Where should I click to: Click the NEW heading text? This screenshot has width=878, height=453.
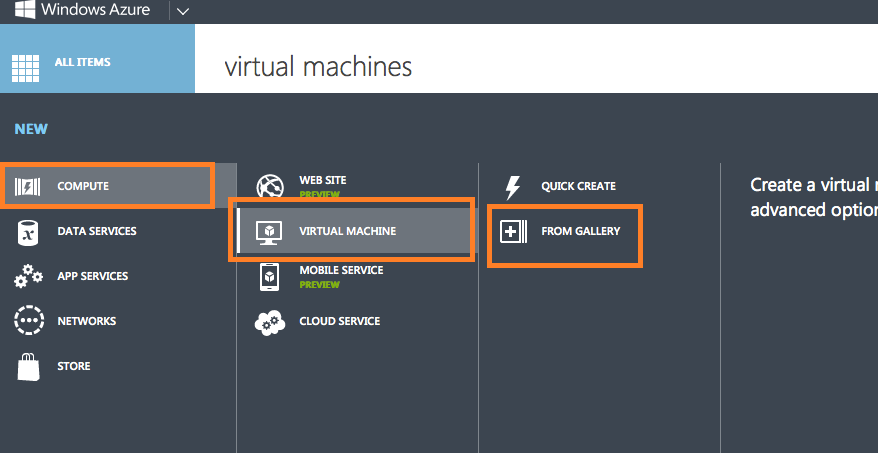pyautogui.click(x=31, y=129)
